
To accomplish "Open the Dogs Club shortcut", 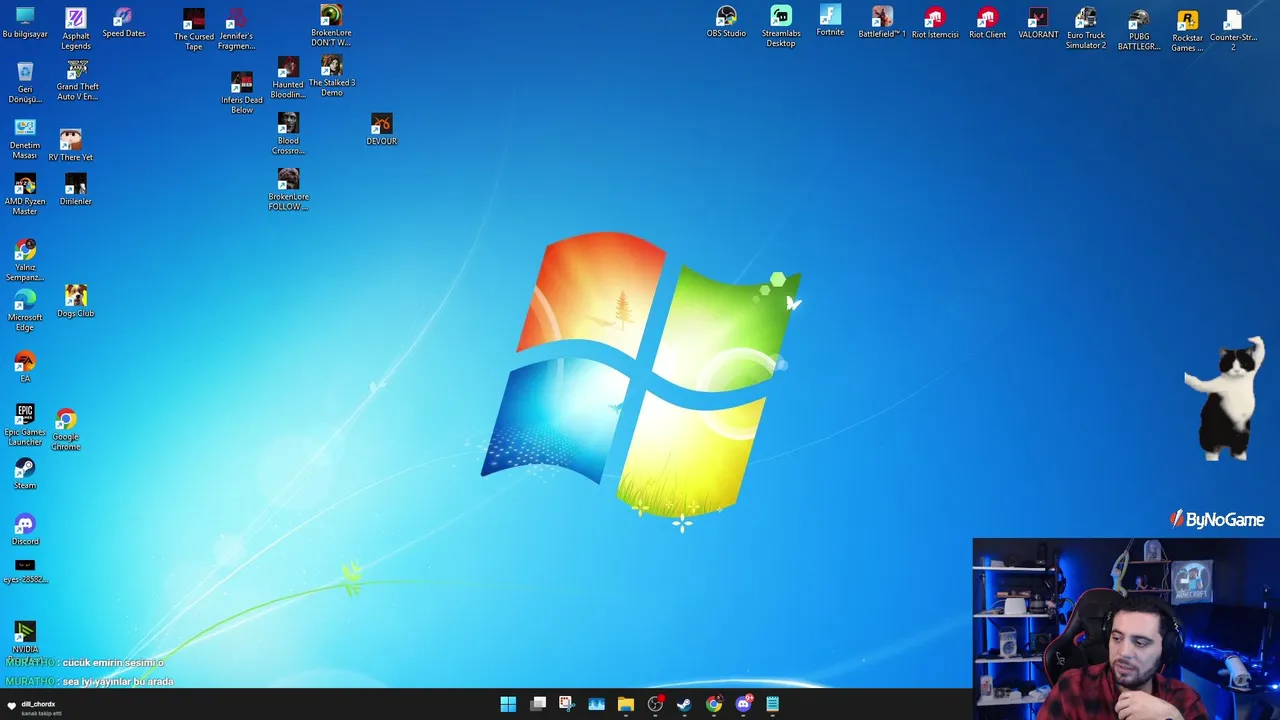I will (x=76, y=301).
